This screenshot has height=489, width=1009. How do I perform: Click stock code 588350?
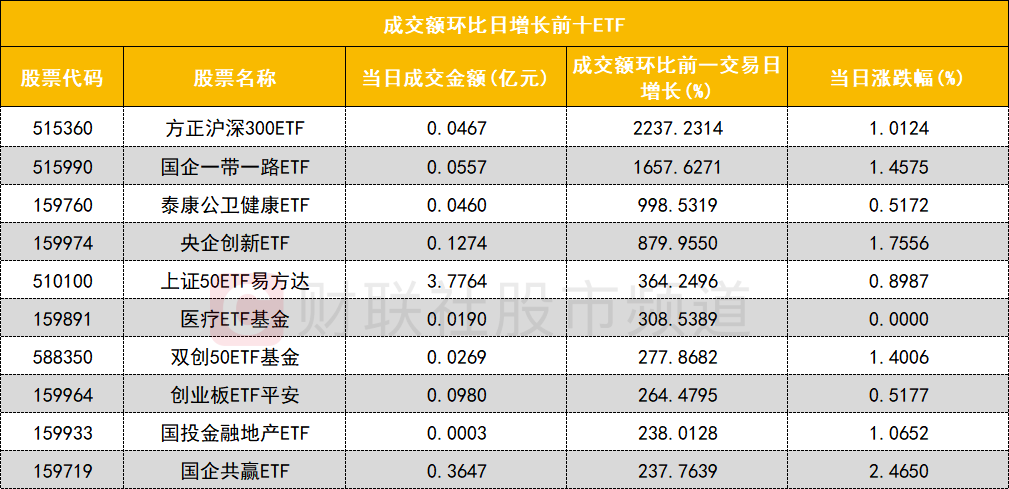pyautogui.click(x=61, y=357)
